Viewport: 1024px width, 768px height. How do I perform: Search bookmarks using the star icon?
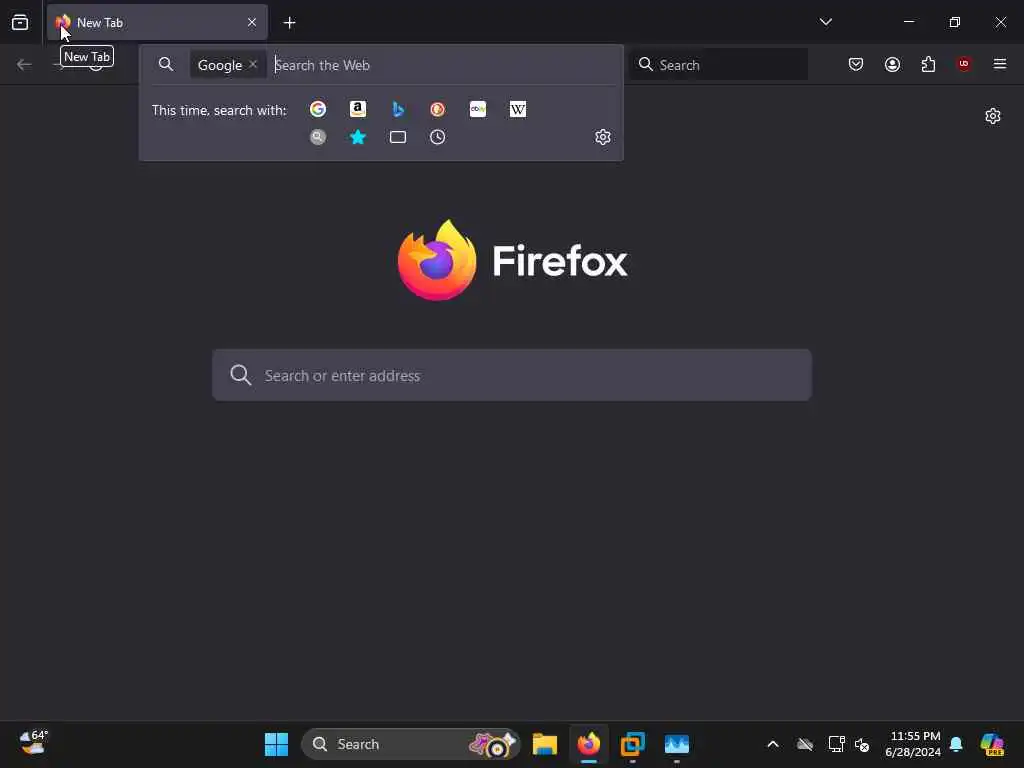coord(358,137)
